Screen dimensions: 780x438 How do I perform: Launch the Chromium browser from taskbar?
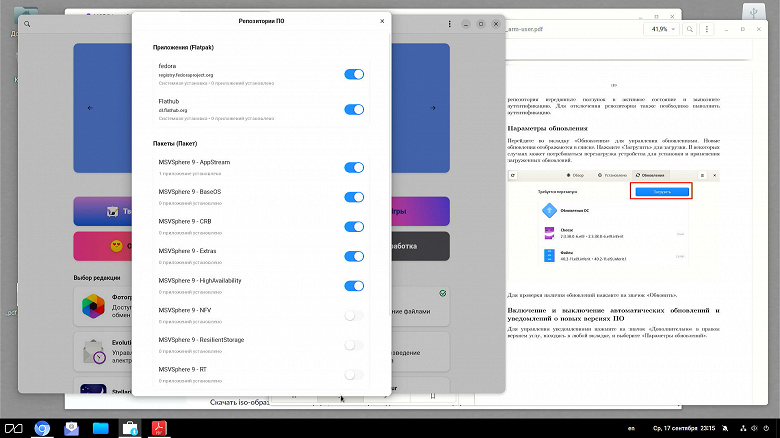click(x=42, y=428)
